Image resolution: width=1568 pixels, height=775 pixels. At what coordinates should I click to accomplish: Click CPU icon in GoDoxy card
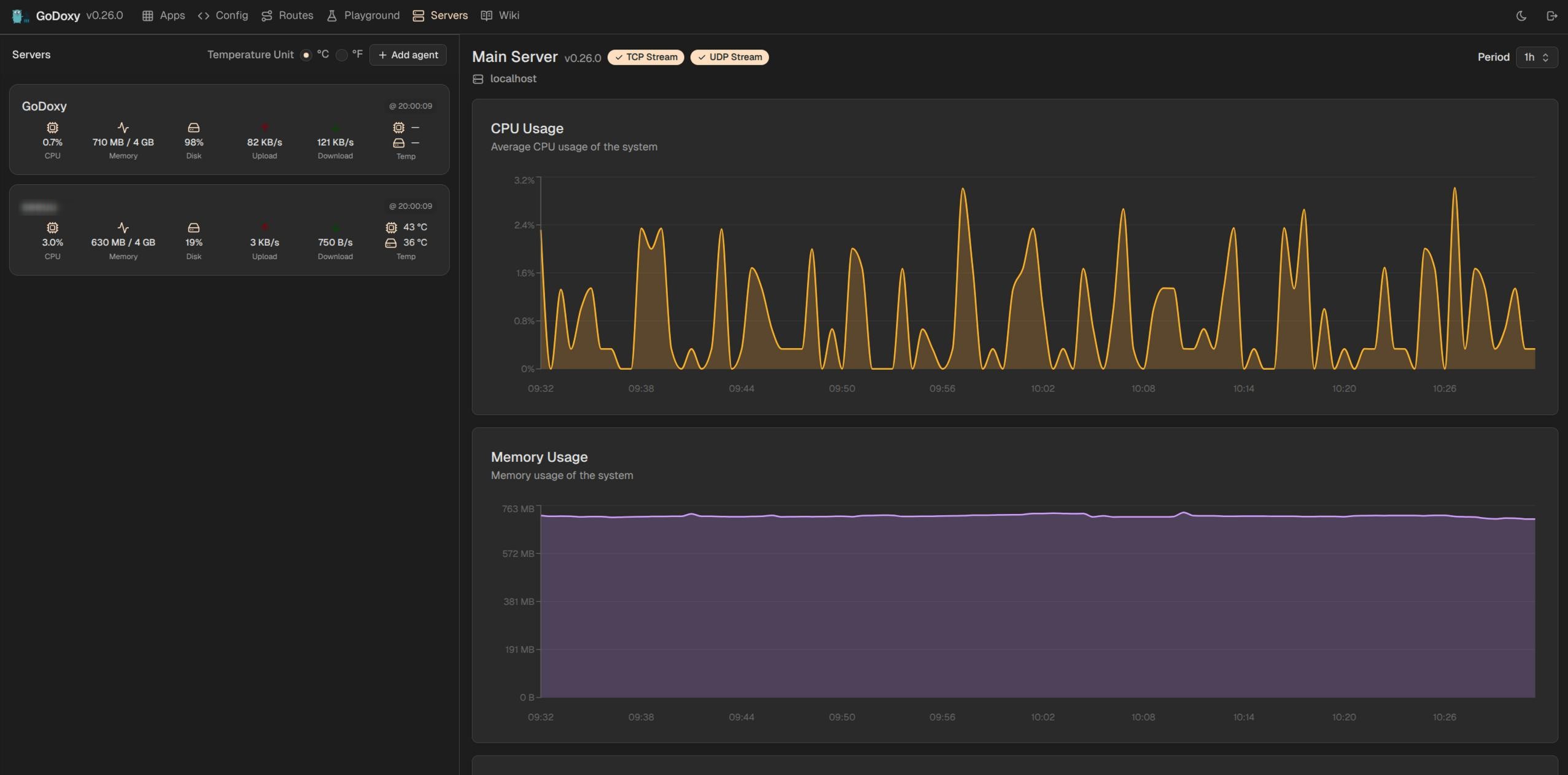pyautogui.click(x=53, y=128)
